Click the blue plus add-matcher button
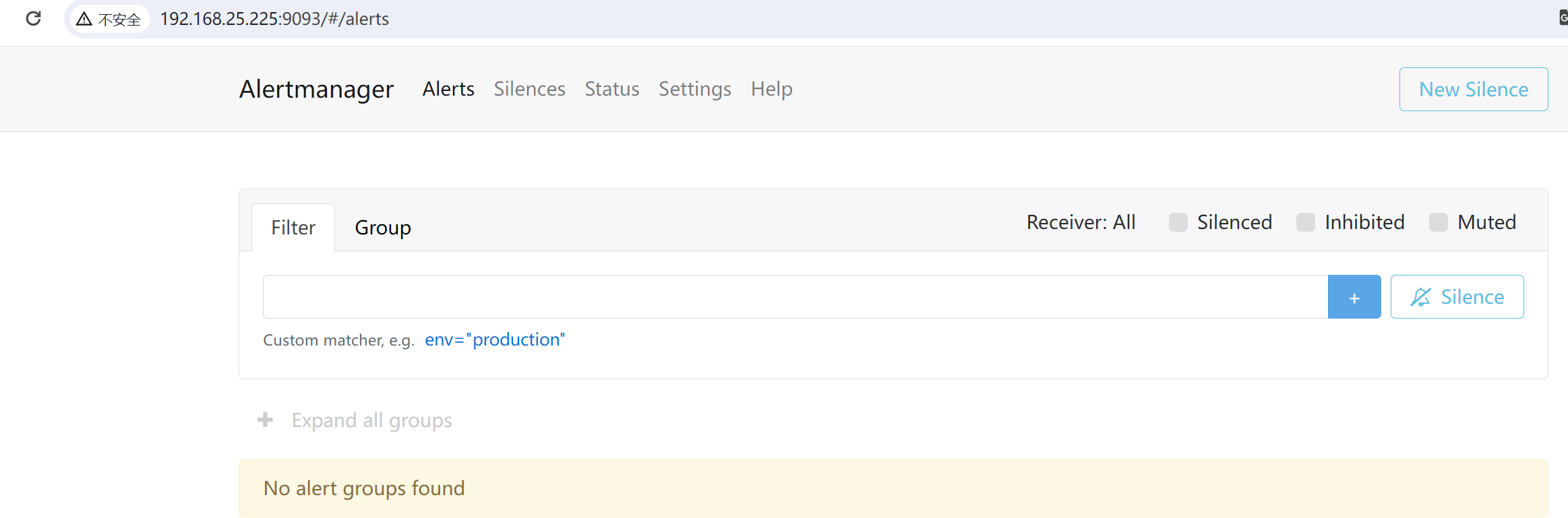 click(1354, 297)
